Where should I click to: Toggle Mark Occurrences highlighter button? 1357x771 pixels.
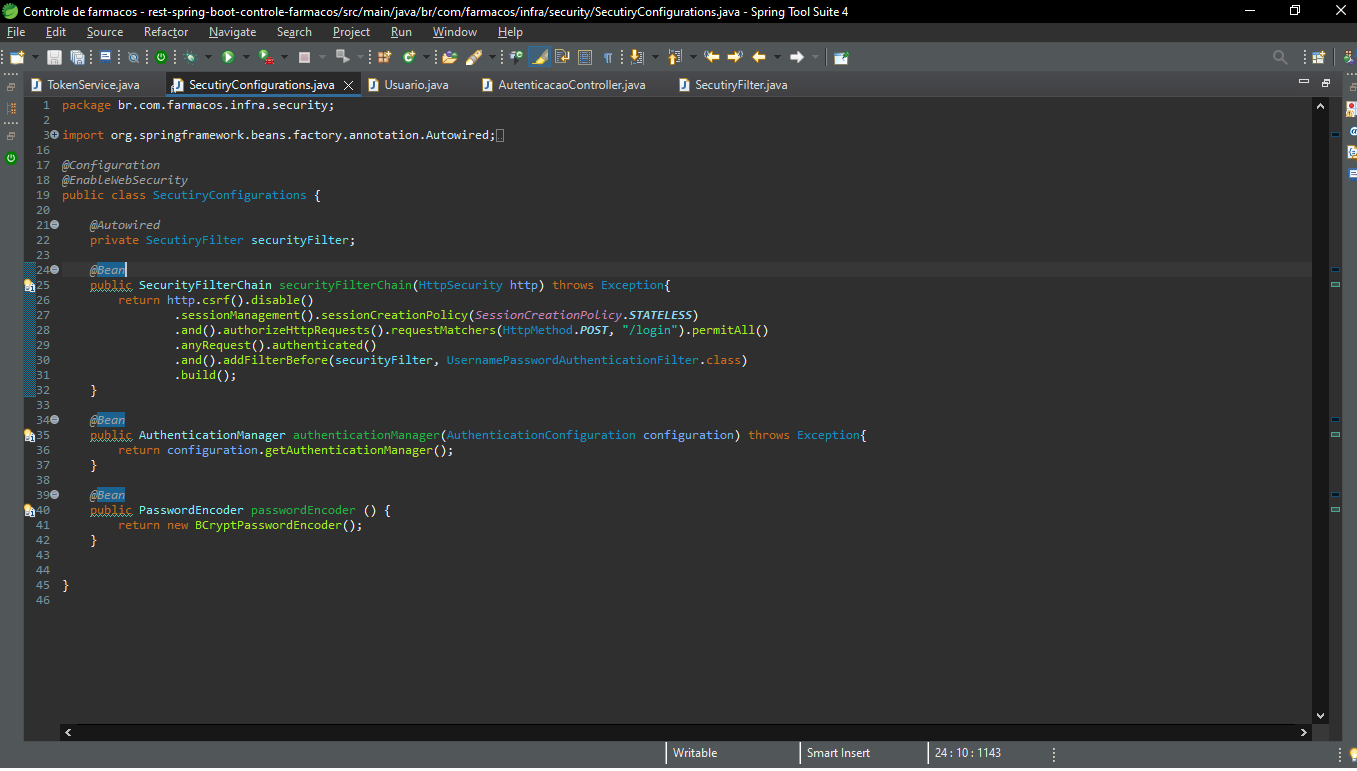[539, 57]
